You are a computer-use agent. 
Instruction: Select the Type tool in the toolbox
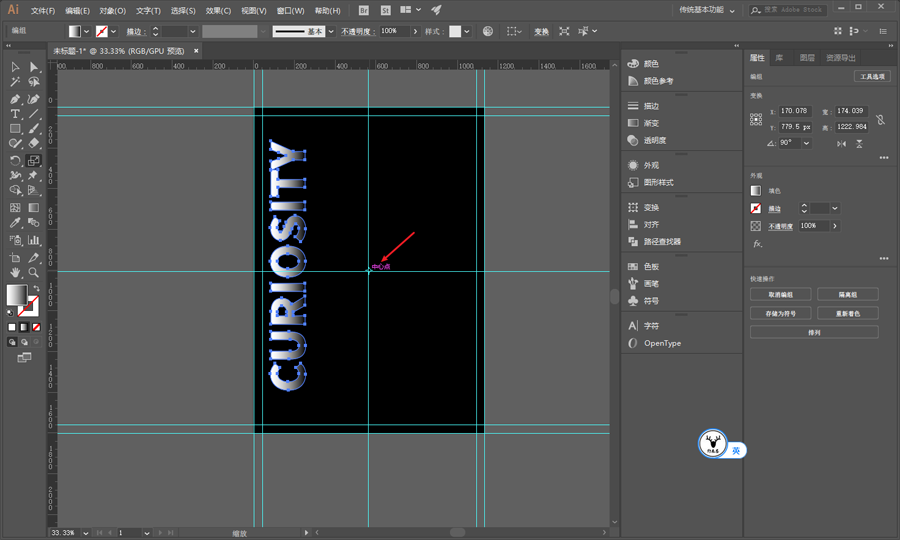point(15,114)
